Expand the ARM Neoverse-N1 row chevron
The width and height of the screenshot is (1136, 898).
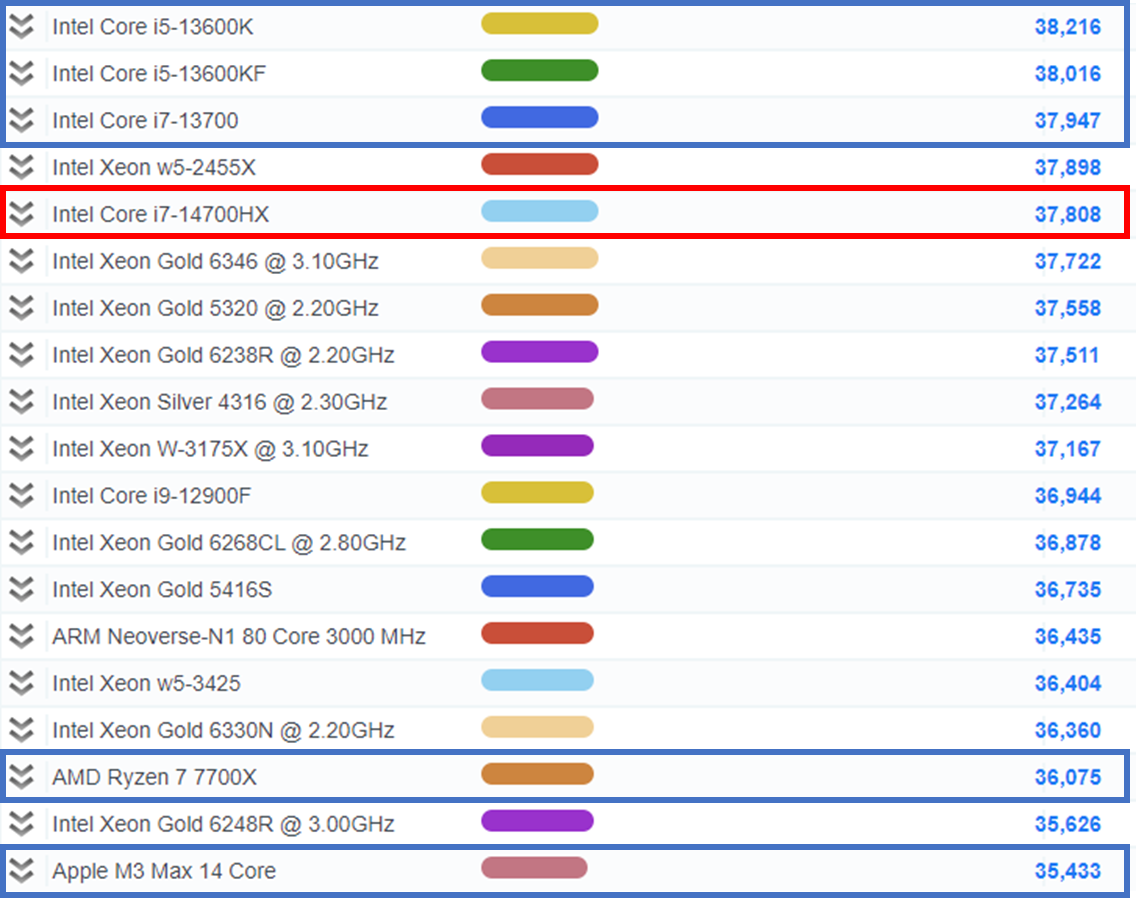click(x=22, y=636)
